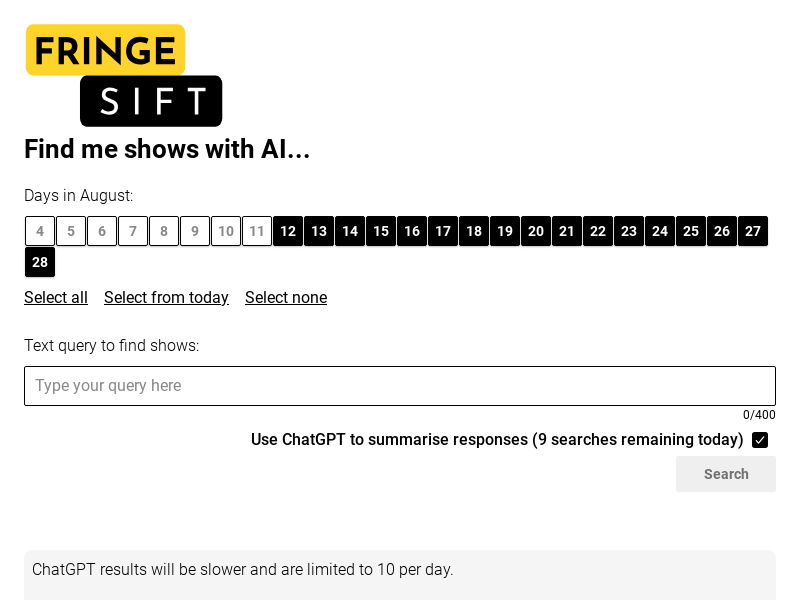800x600 pixels.
Task: Click the Select none link
Action: pyautogui.click(x=286, y=297)
